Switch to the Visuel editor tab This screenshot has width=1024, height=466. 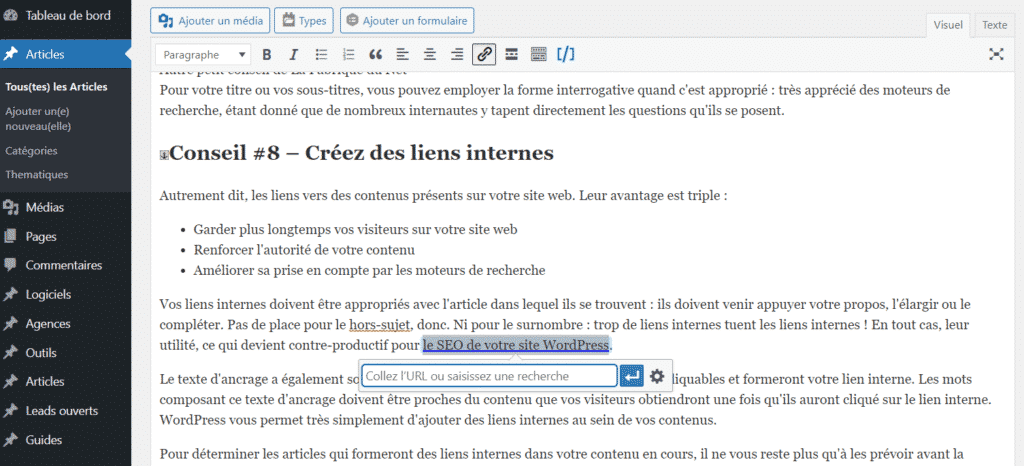pos(947,24)
